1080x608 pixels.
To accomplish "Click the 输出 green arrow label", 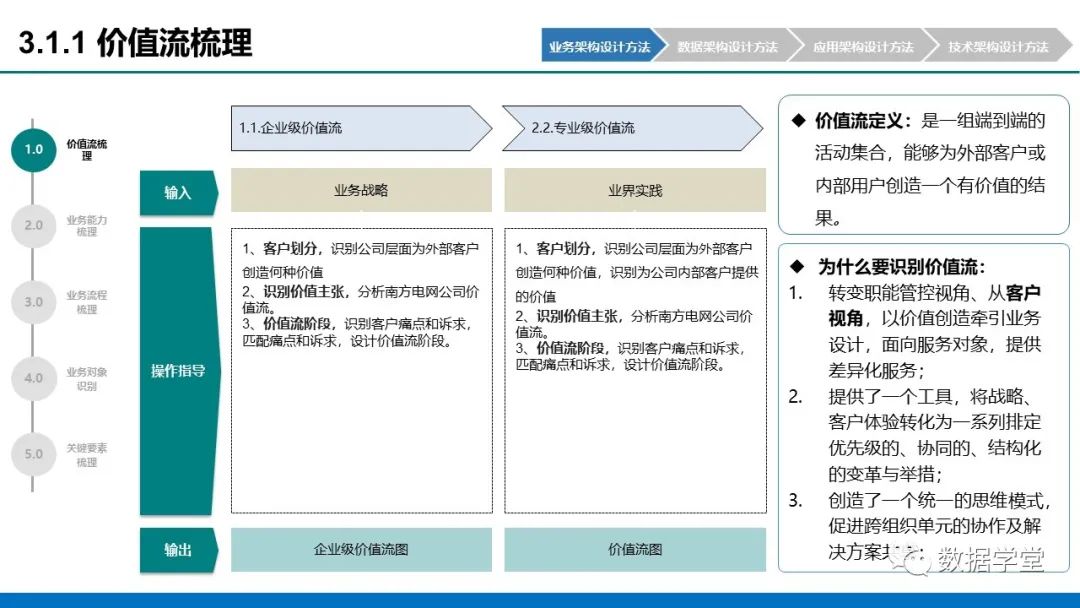I will click(178, 549).
